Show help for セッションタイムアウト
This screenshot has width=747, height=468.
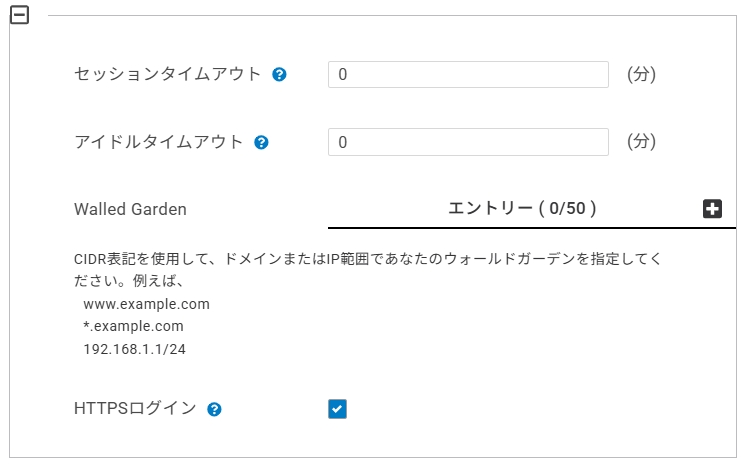(x=280, y=74)
